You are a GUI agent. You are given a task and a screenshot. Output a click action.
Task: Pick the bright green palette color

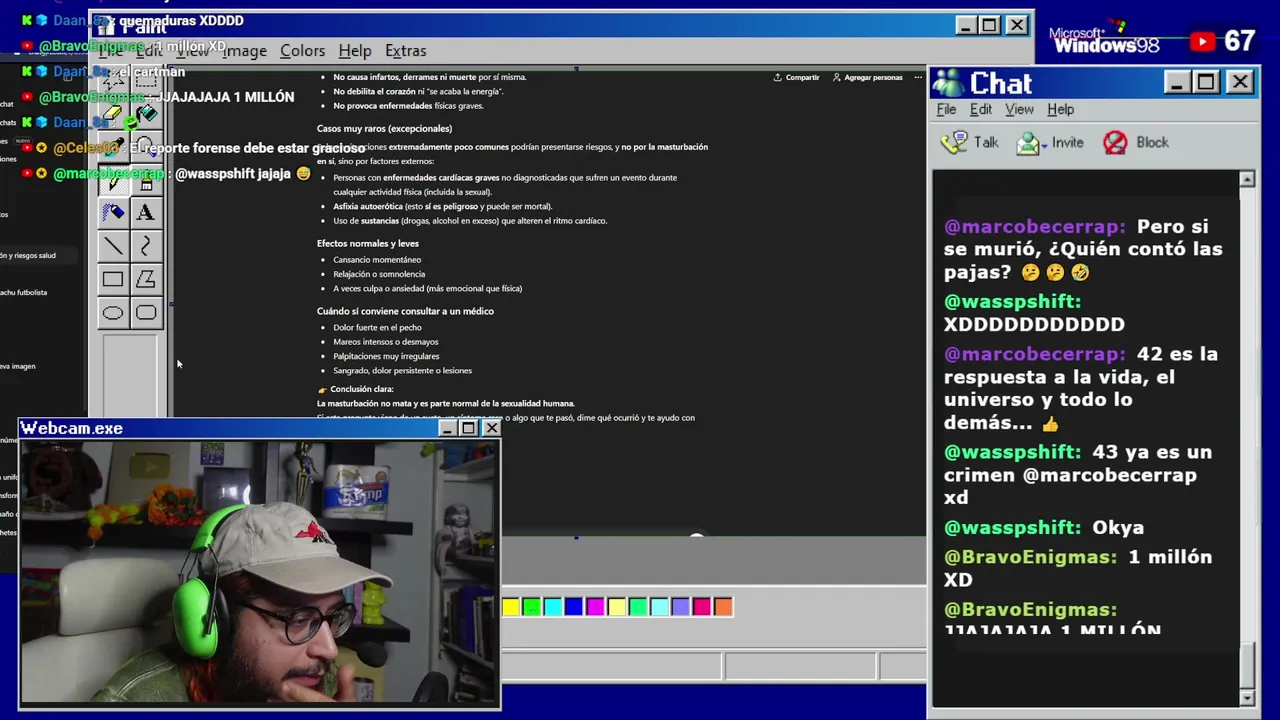532,606
